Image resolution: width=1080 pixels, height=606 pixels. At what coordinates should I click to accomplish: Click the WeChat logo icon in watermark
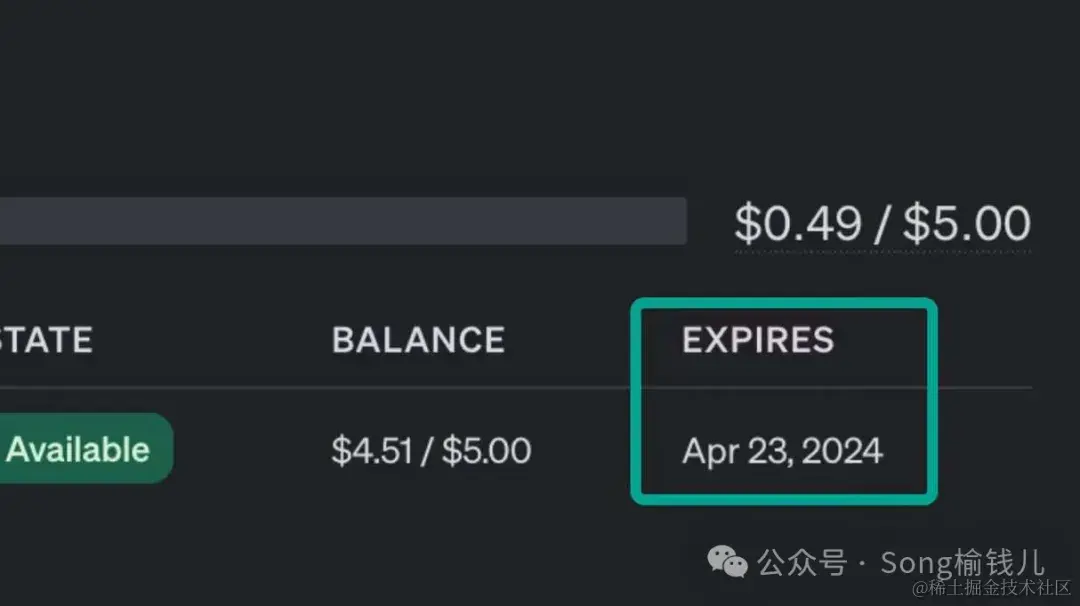(x=727, y=563)
